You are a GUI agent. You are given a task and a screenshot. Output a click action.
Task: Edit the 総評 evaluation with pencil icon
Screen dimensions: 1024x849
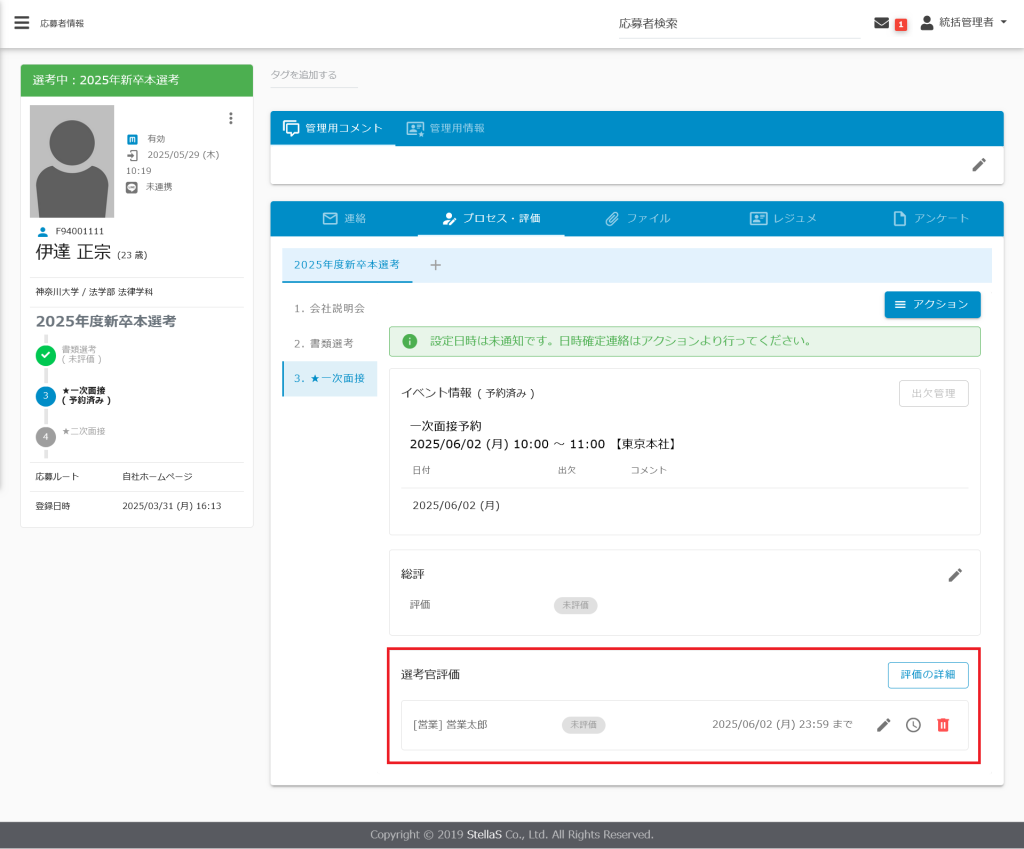pos(955,575)
